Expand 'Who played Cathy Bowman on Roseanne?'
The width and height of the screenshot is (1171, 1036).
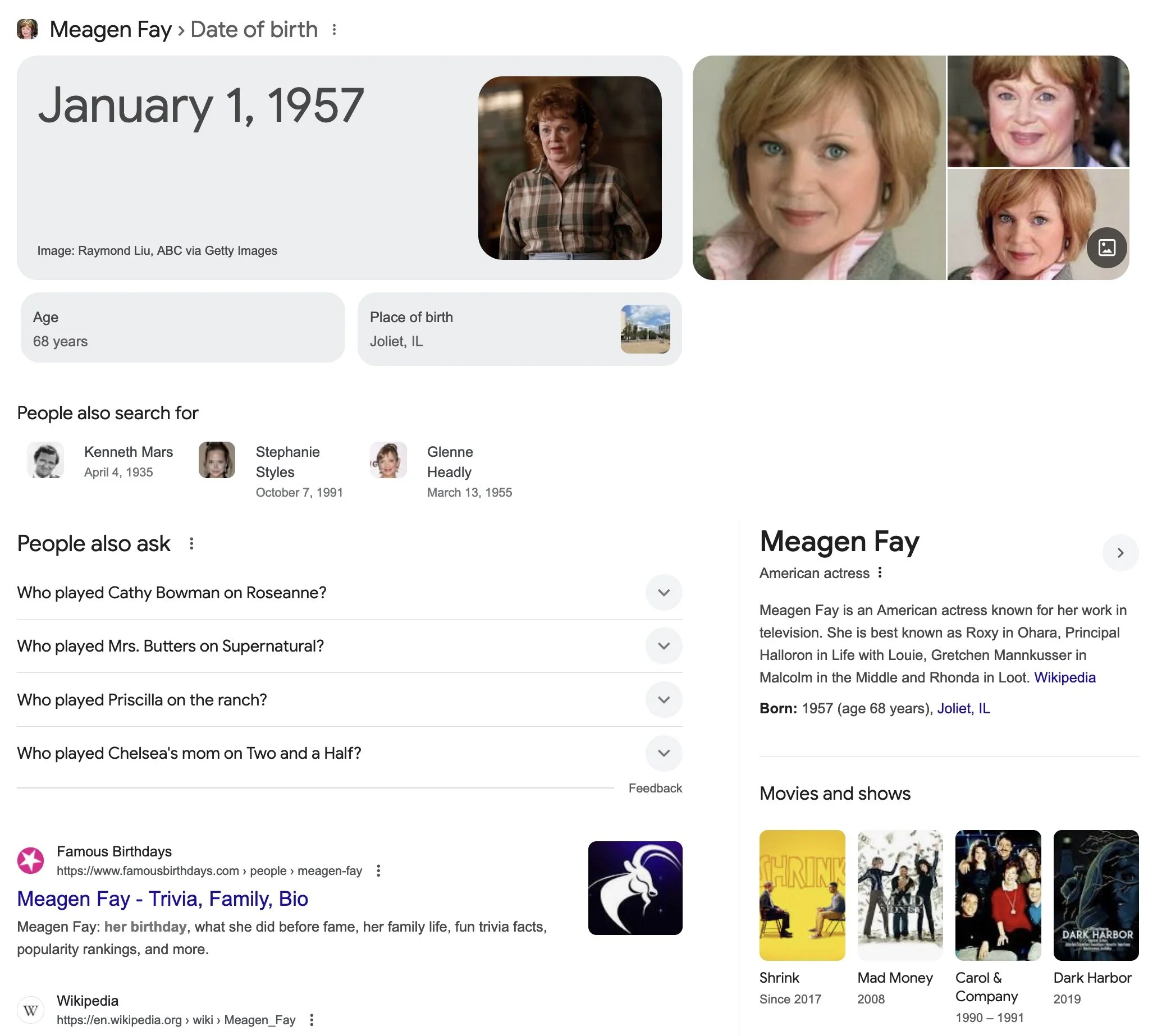(x=664, y=592)
